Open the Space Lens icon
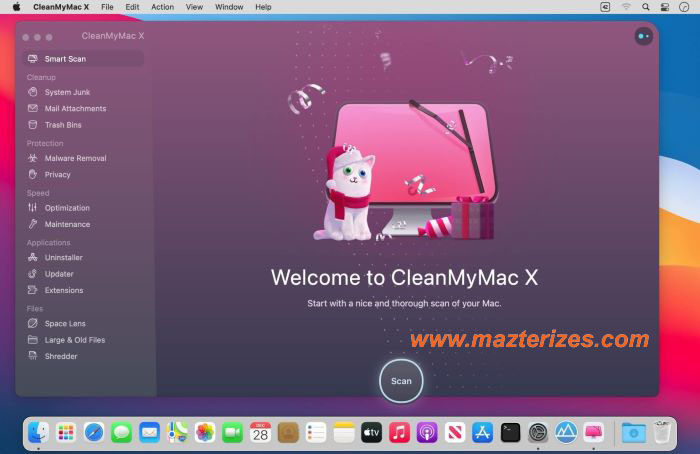 tap(33, 323)
